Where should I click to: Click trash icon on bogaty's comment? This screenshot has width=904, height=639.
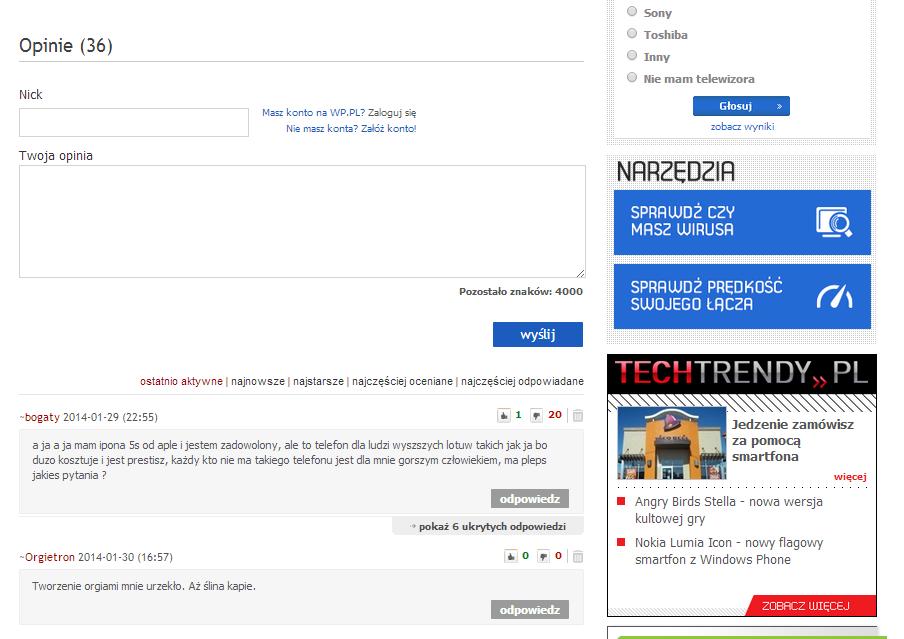[577, 416]
